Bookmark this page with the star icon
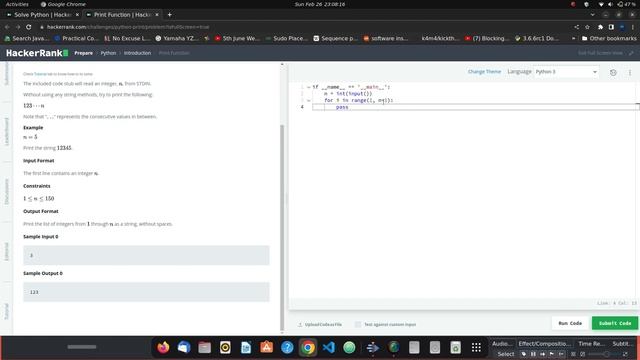This screenshot has height=360, width=640. click(x=587, y=27)
